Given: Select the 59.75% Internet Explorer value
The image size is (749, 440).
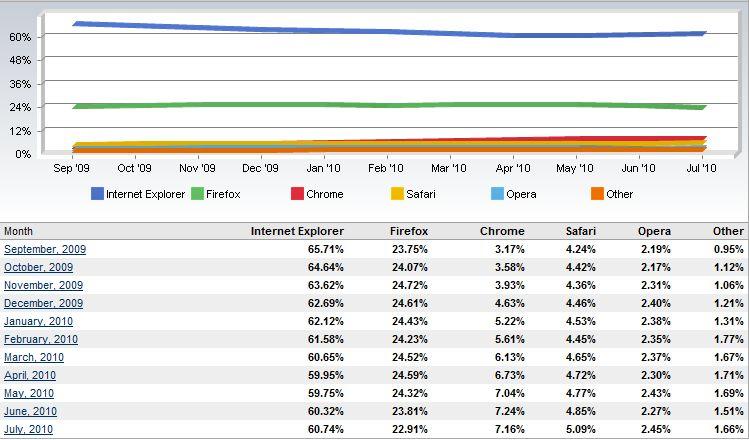Looking at the screenshot, I should [x=326, y=393].
